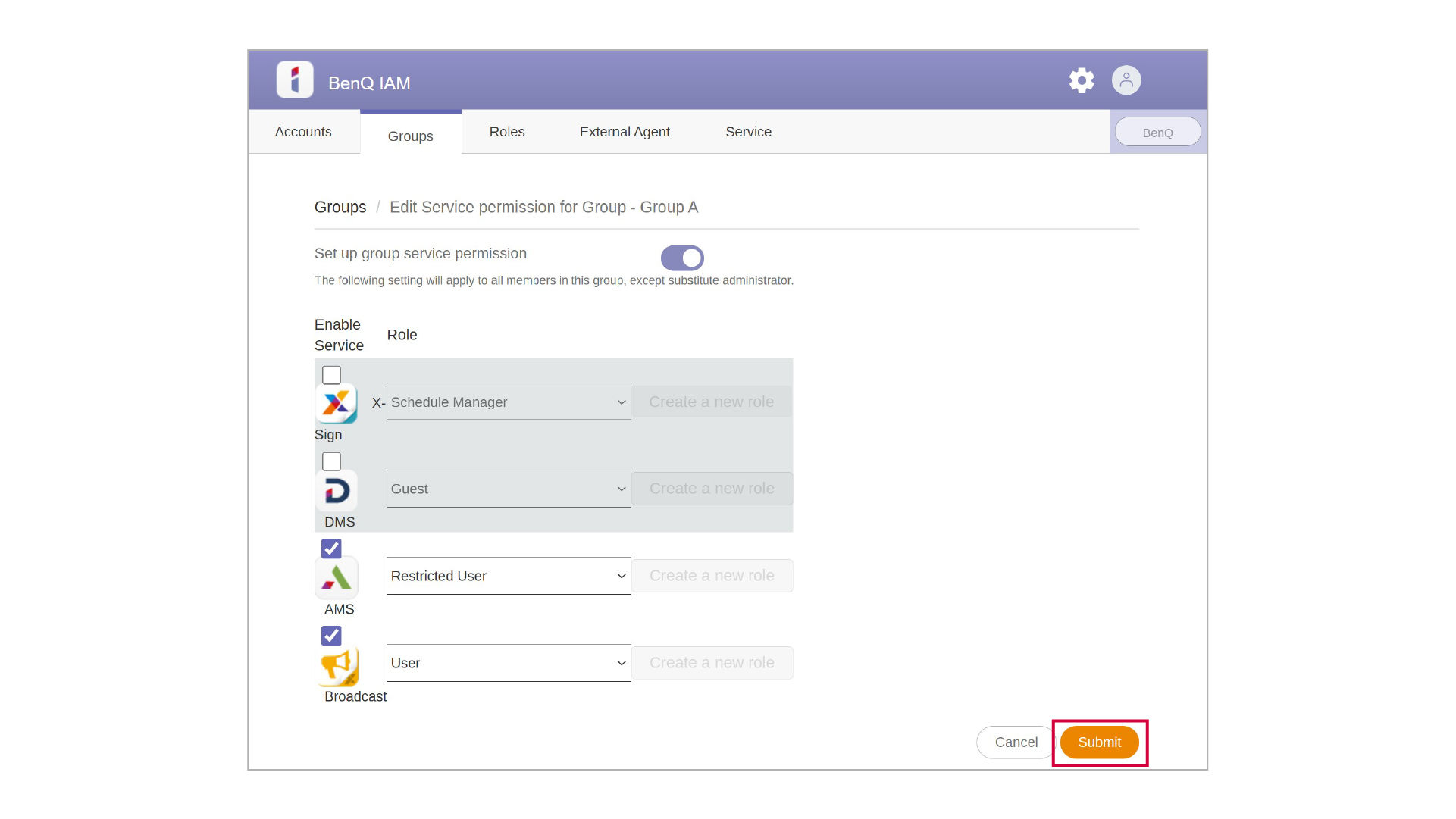Open the Schedule Manager role dropdown
1456x819 pixels.
click(x=508, y=402)
